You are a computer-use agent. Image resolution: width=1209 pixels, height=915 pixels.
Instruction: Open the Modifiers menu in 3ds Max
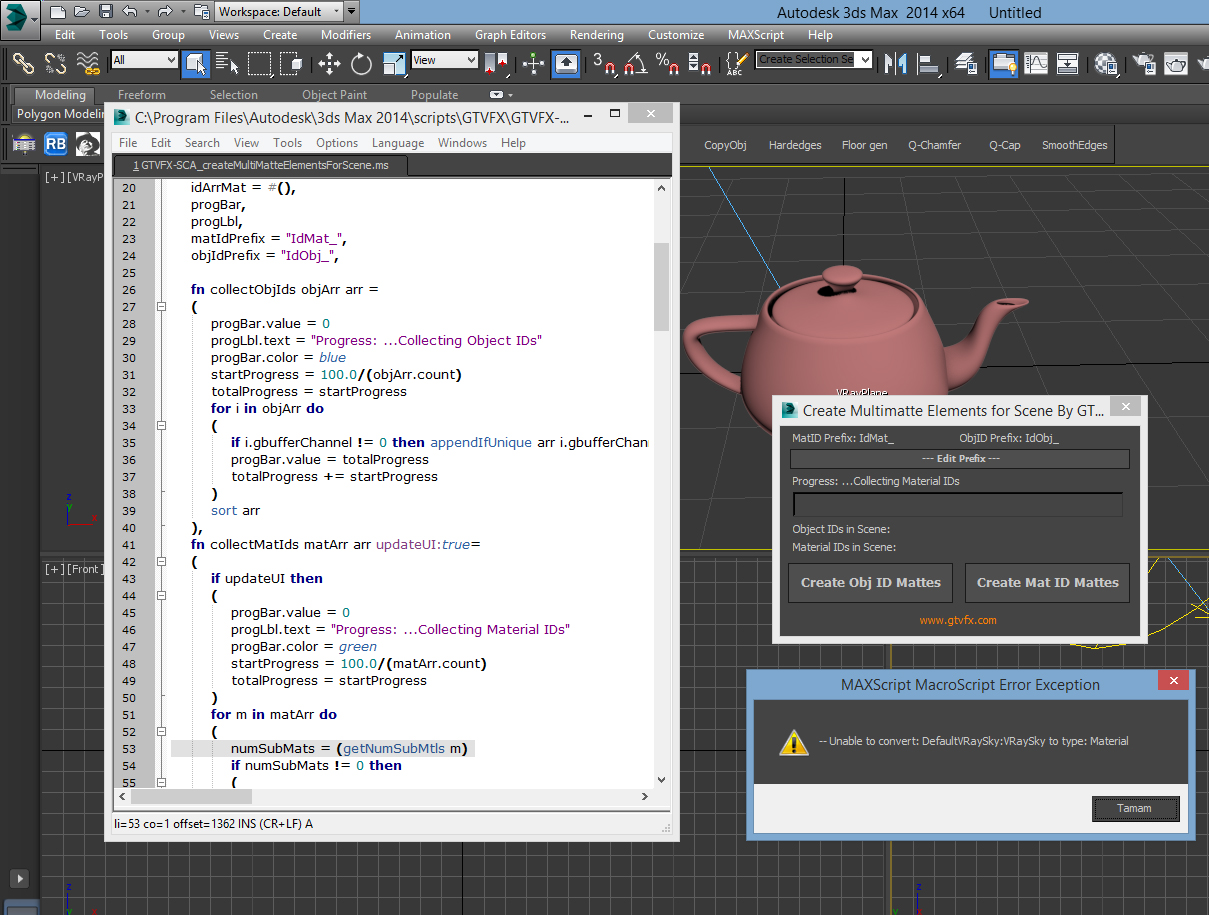pos(346,35)
